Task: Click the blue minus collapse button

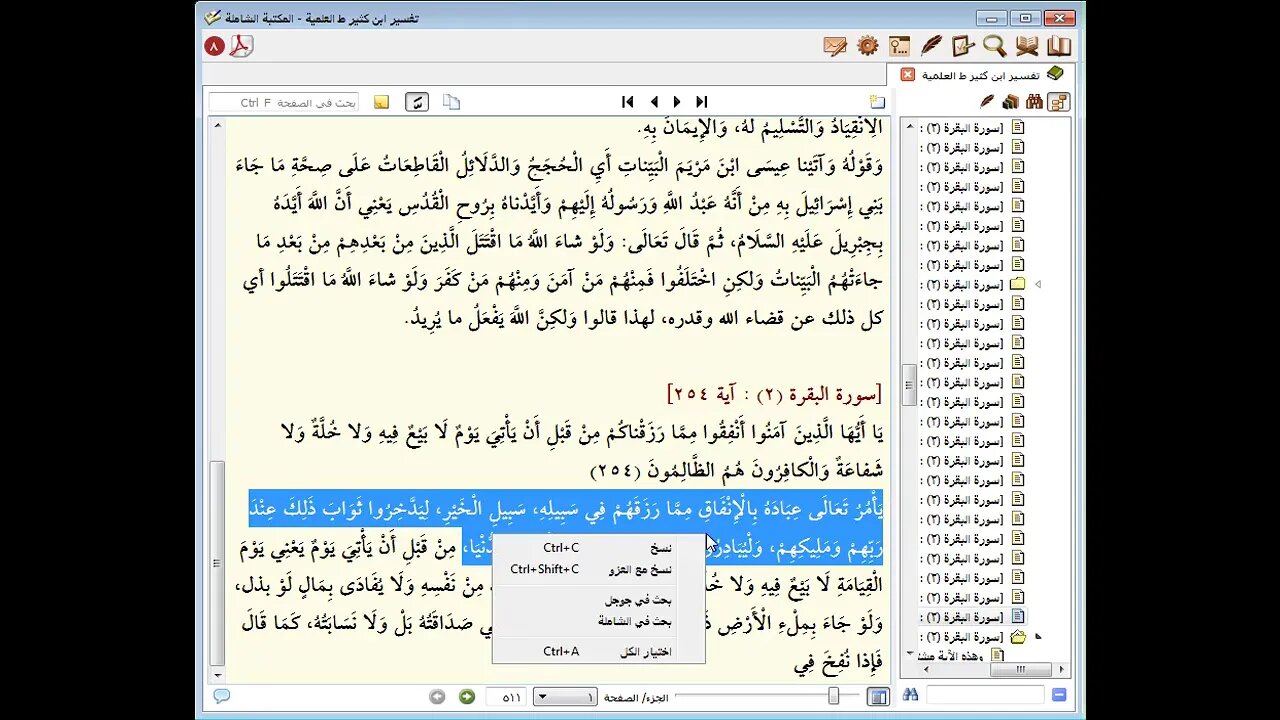Action: coord(1059,695)
